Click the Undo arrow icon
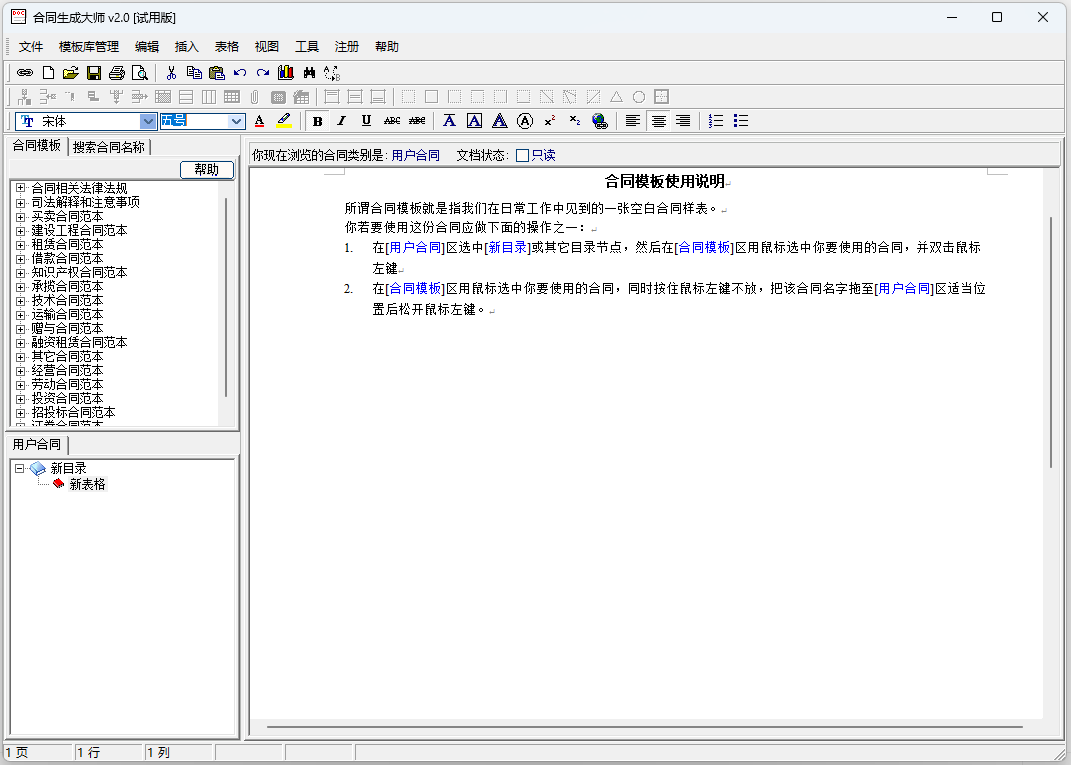 click(240, 73)
